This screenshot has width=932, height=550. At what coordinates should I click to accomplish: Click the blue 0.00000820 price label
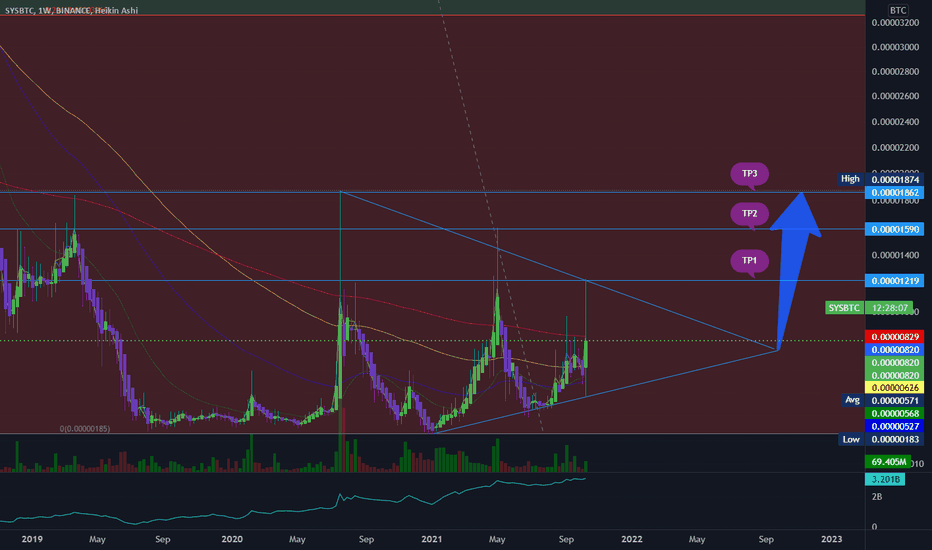click(895, 350)
